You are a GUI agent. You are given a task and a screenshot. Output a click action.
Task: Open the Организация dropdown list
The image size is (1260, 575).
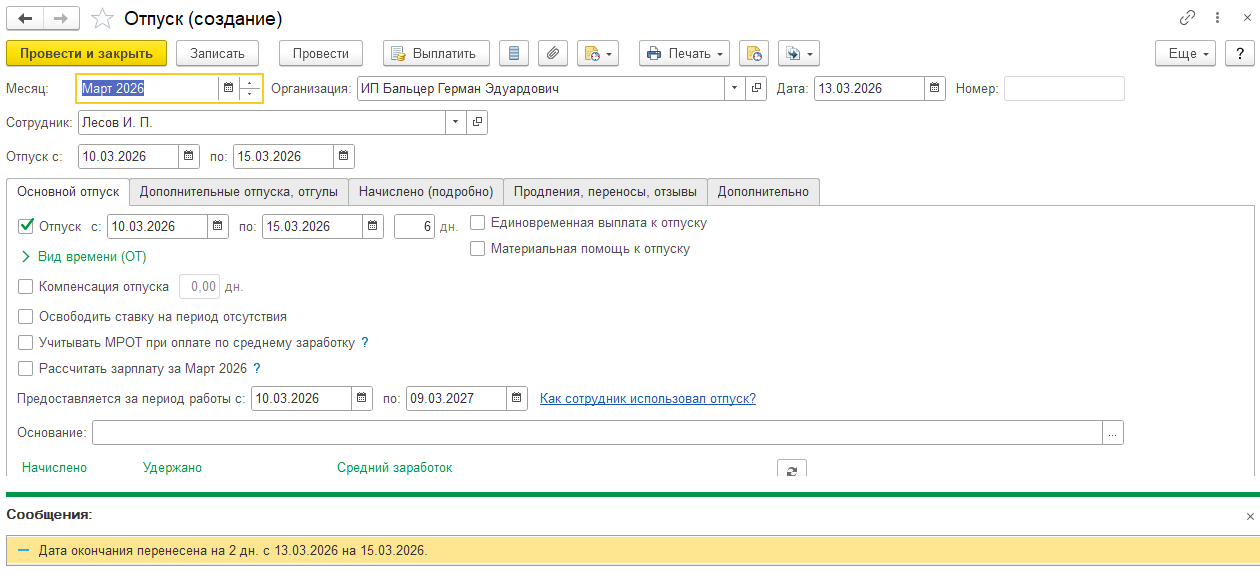[x=735, y=89]
